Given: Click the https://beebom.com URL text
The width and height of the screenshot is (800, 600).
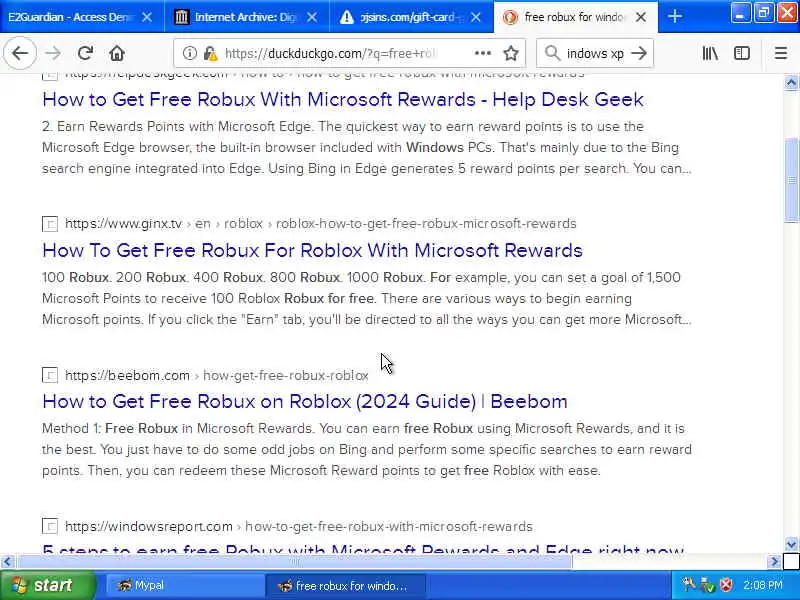Looking at the screenshot, I should point(128,376).
